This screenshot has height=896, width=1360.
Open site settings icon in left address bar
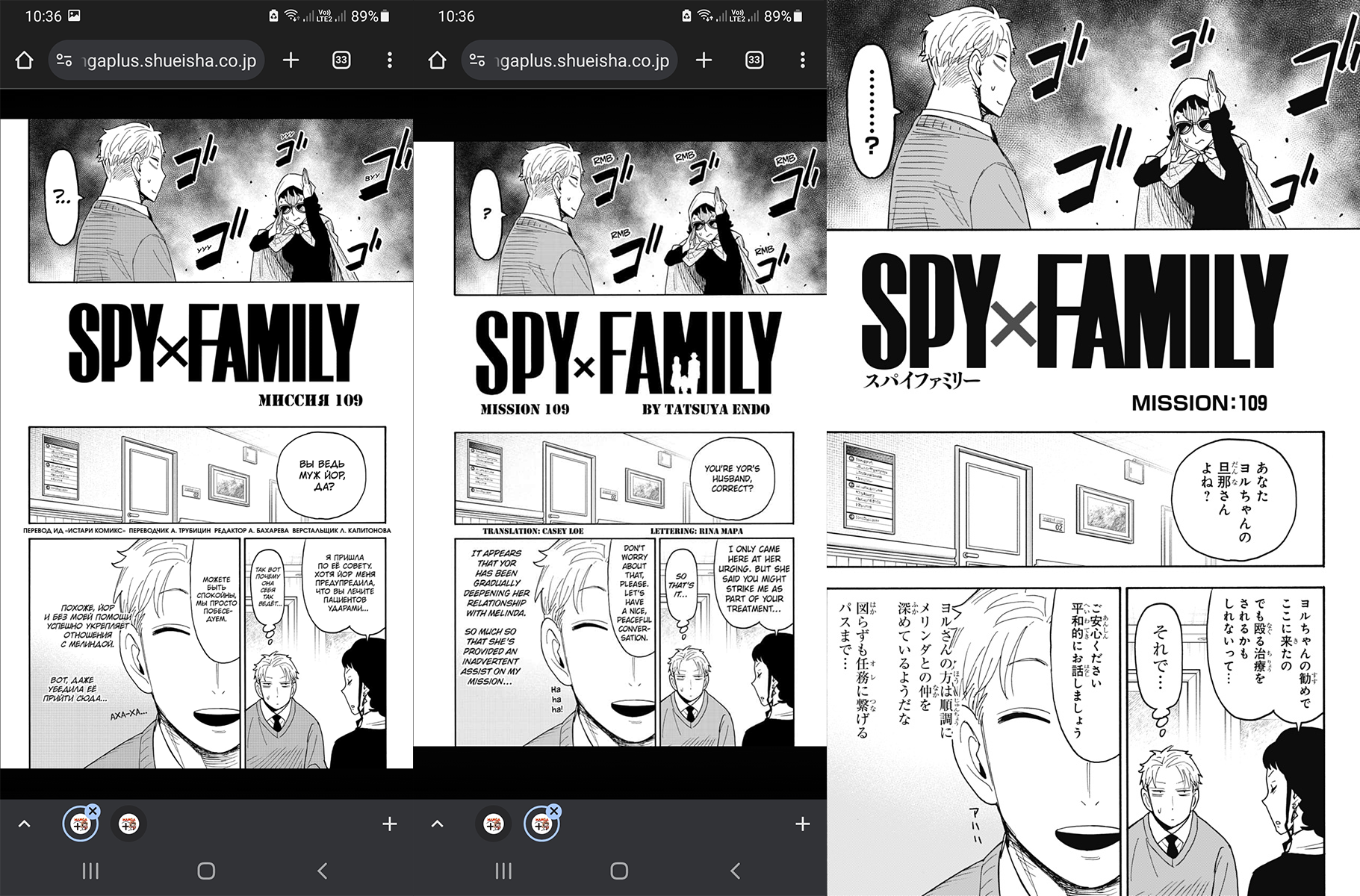(x=65, y=60)
